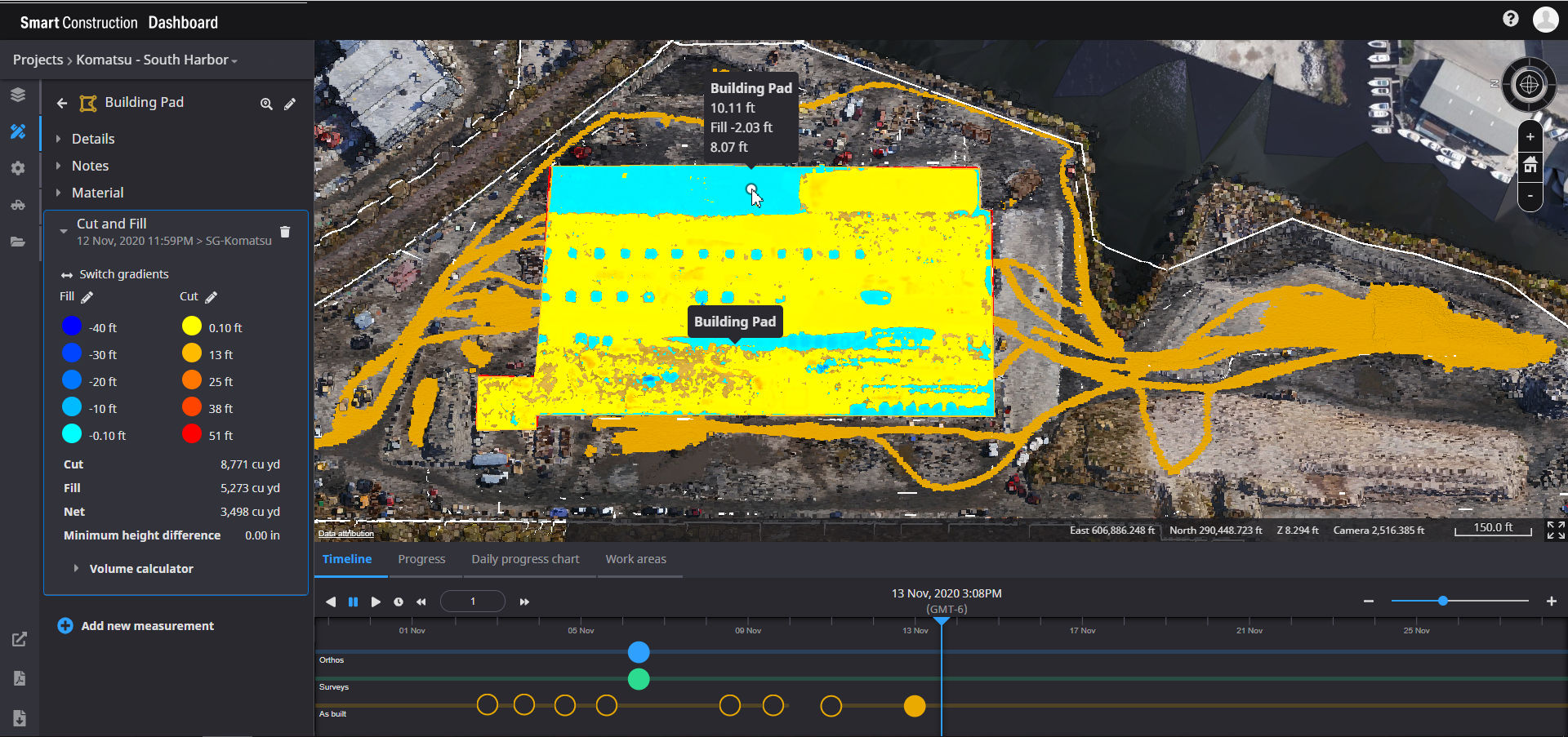Image resolution: width=1568 pixels, height=737 pixels.
Task: Open project settings via the gear icon
Action: [18, 168]
